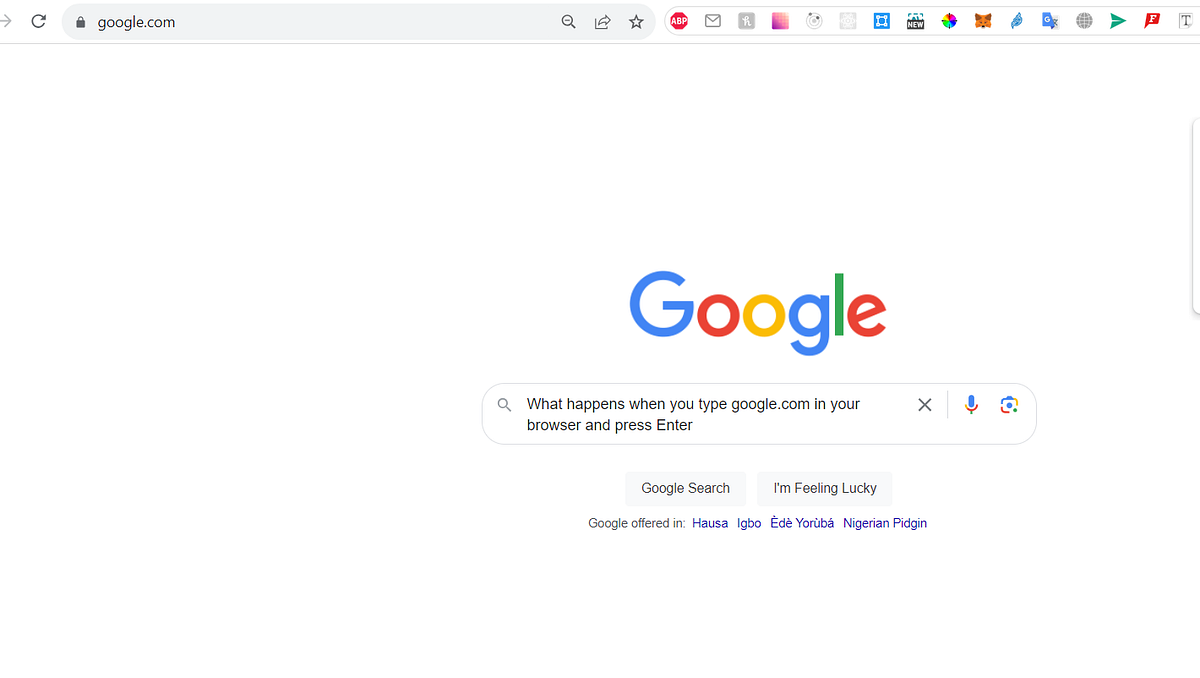Bookmark the page with the star icon
This screenshot has height=678, width=1200.
click(x=636, y=20)
